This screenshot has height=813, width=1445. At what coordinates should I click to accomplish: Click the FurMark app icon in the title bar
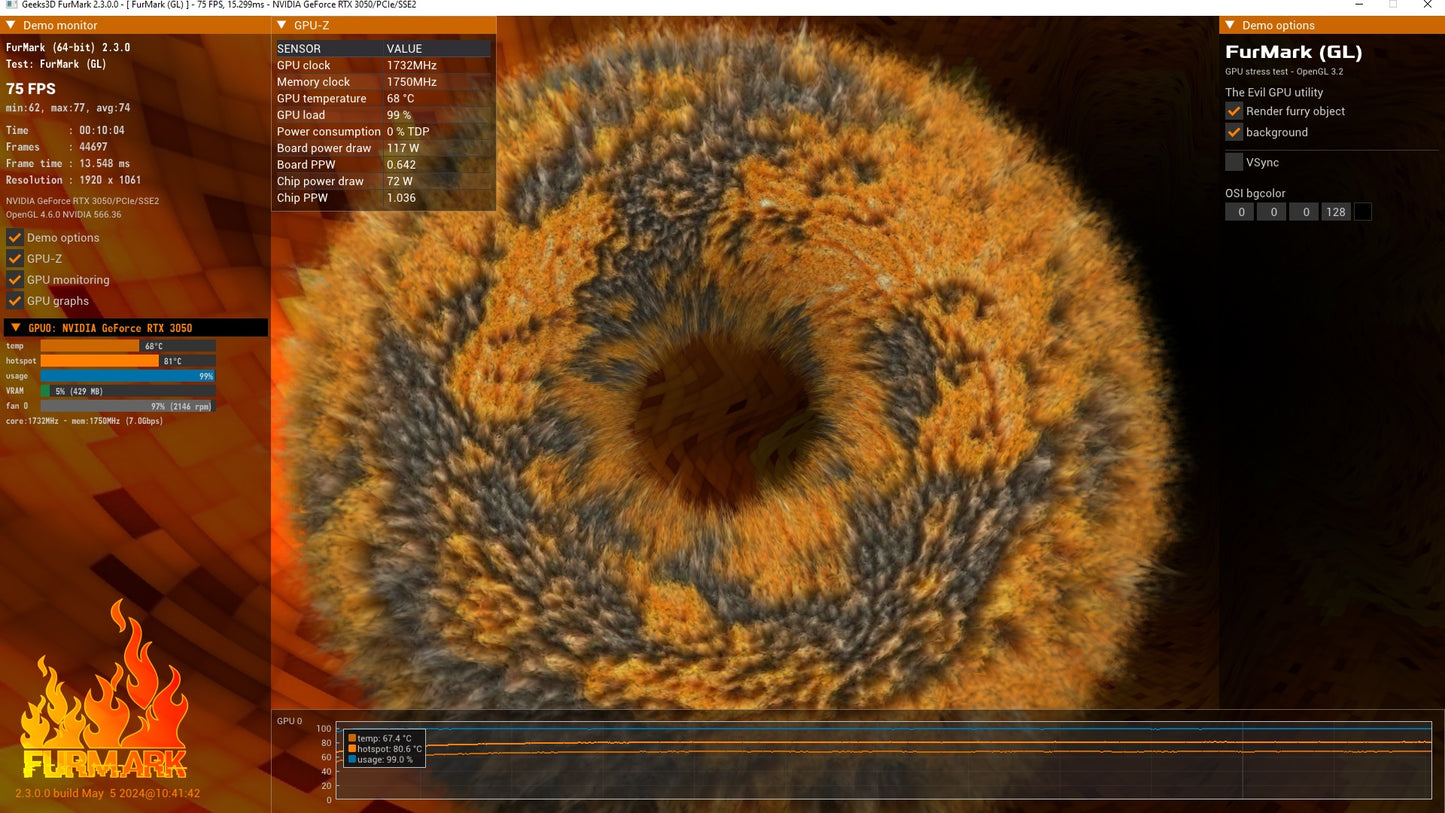click(11, 5)
